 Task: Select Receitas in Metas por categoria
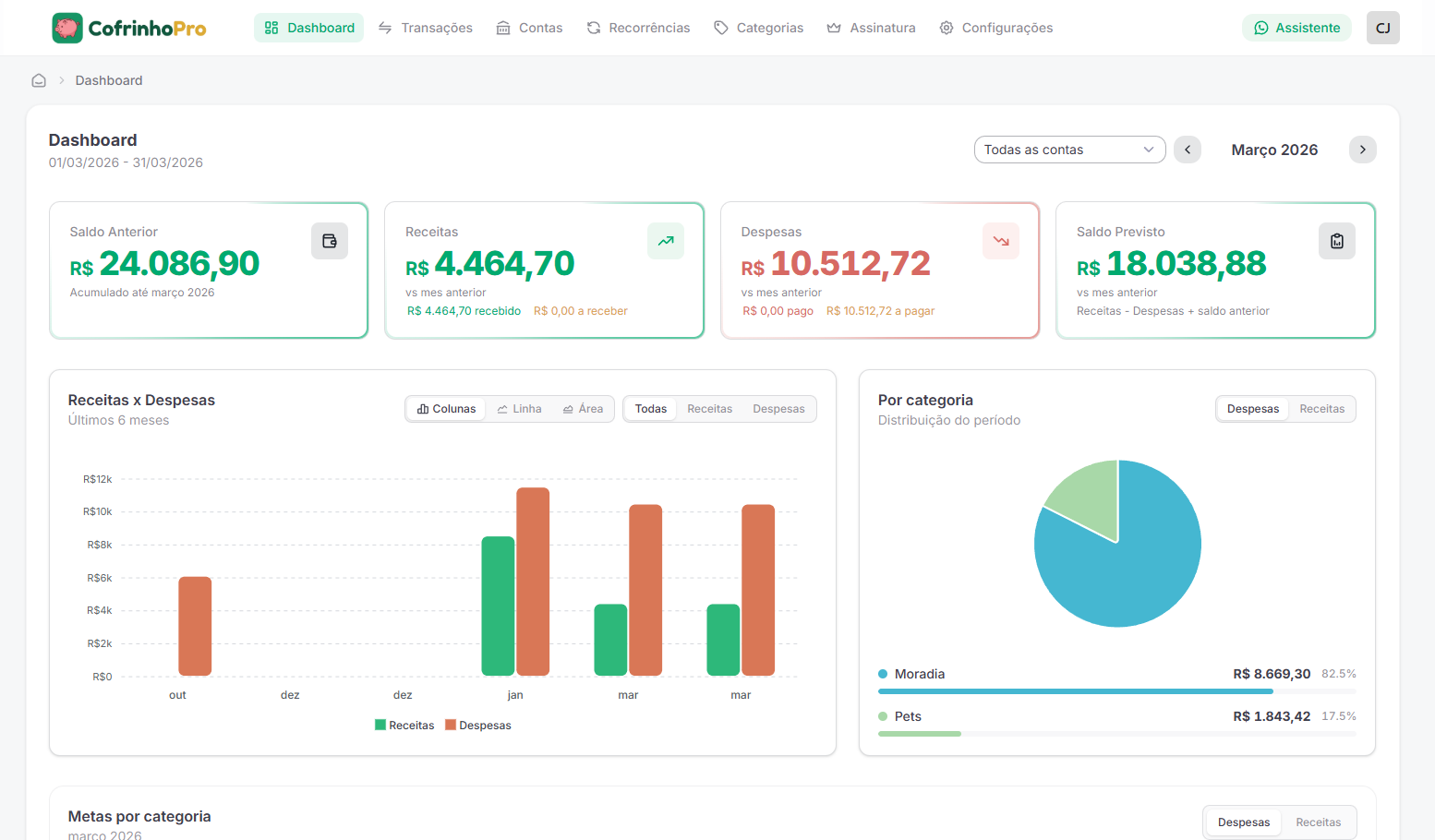(1319, 822)
